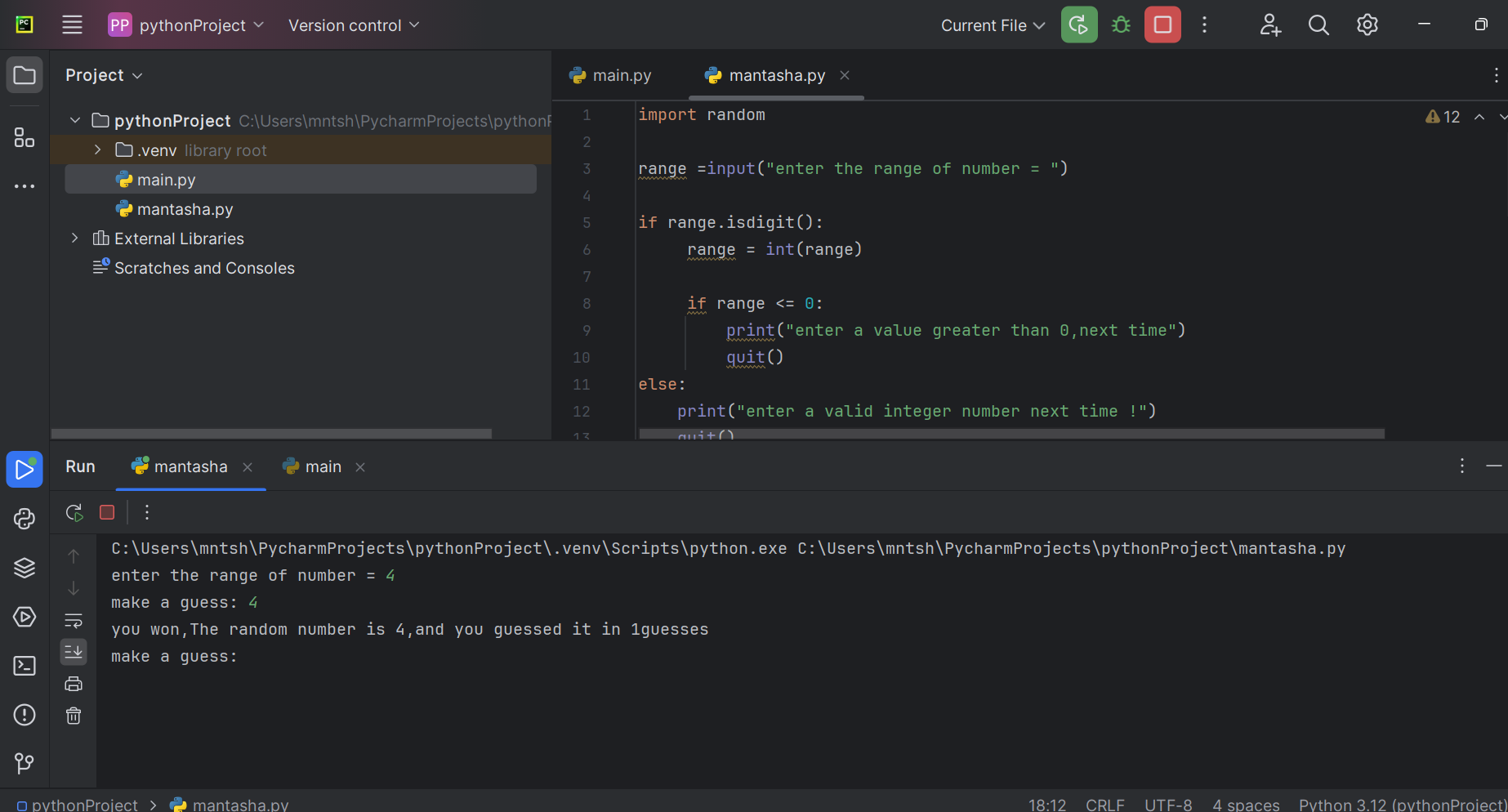Screen dimensions: 1508x812
Task: Select mantasha.py in project tree
Action: [x=301, y=209]
